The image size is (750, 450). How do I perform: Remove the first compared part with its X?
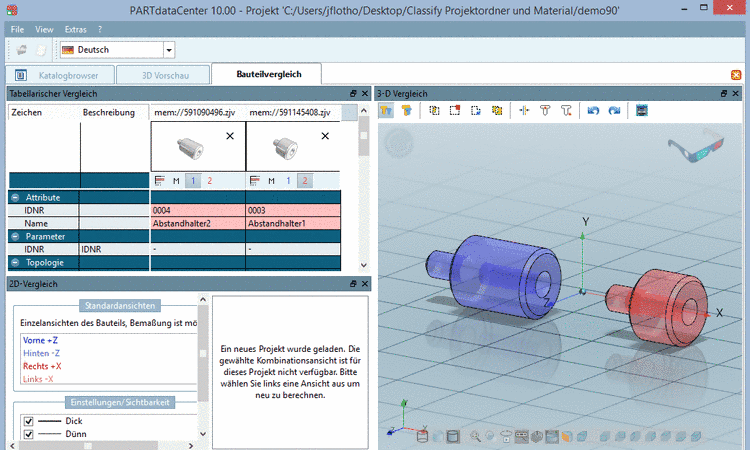[230, 136]
